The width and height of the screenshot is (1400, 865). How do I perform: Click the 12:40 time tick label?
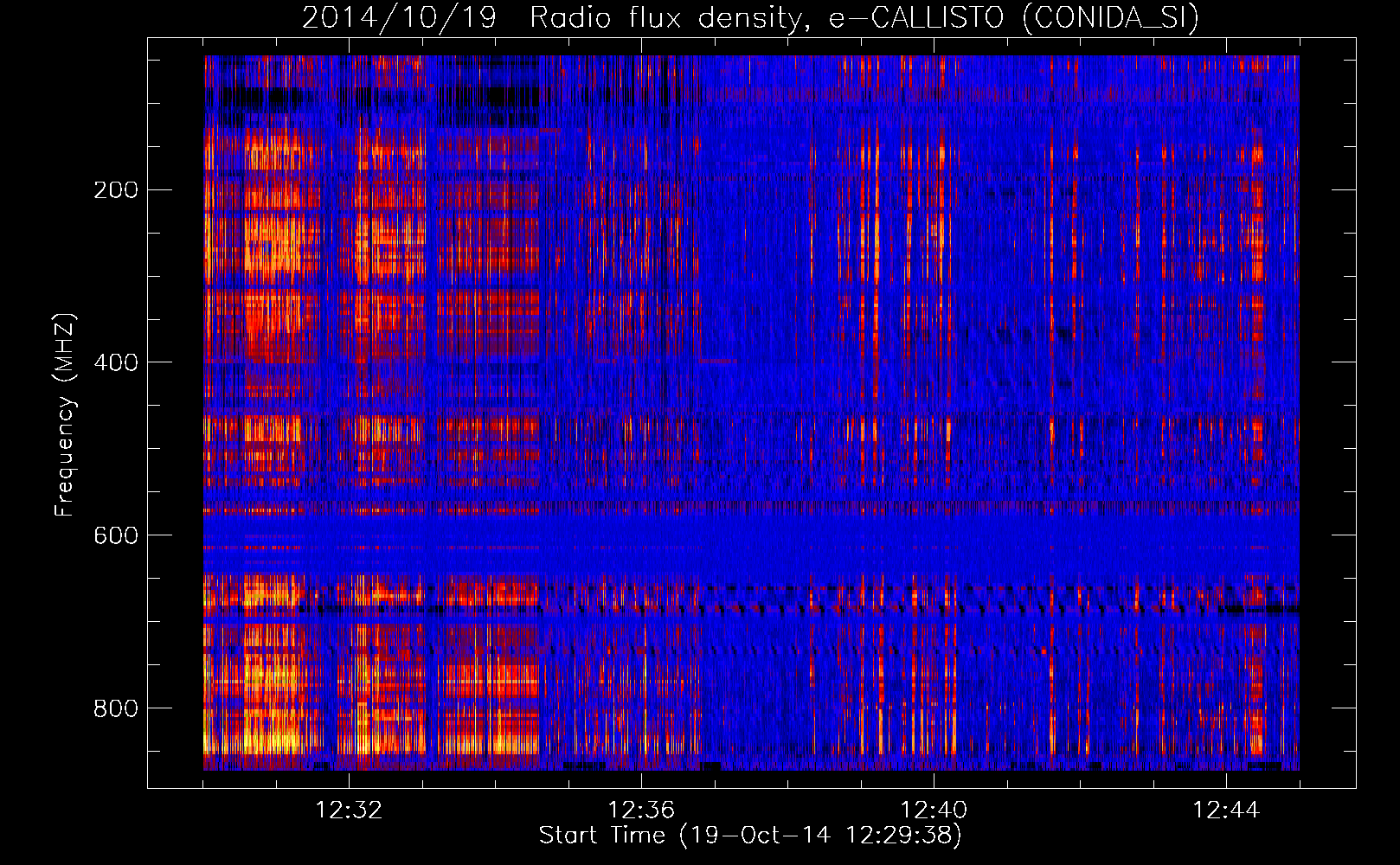[934, 811]
